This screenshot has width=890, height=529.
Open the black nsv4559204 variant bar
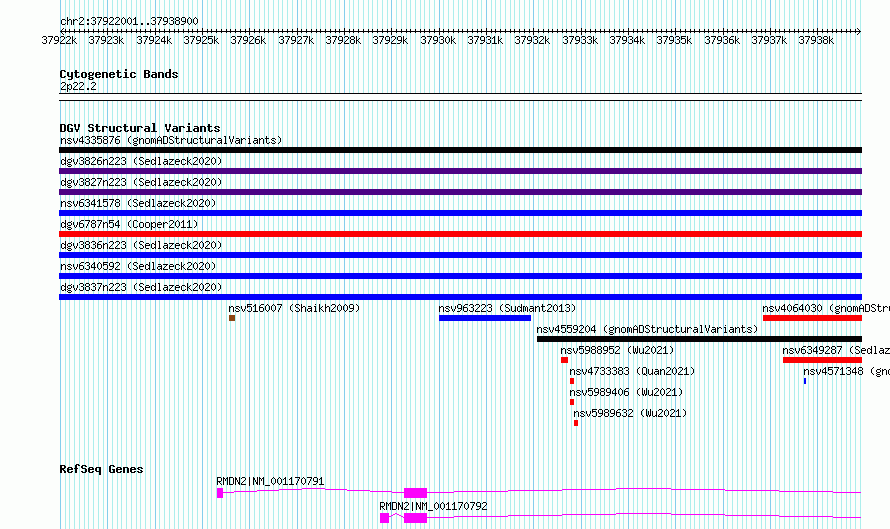pyautogui.click(x=699, y=339)
